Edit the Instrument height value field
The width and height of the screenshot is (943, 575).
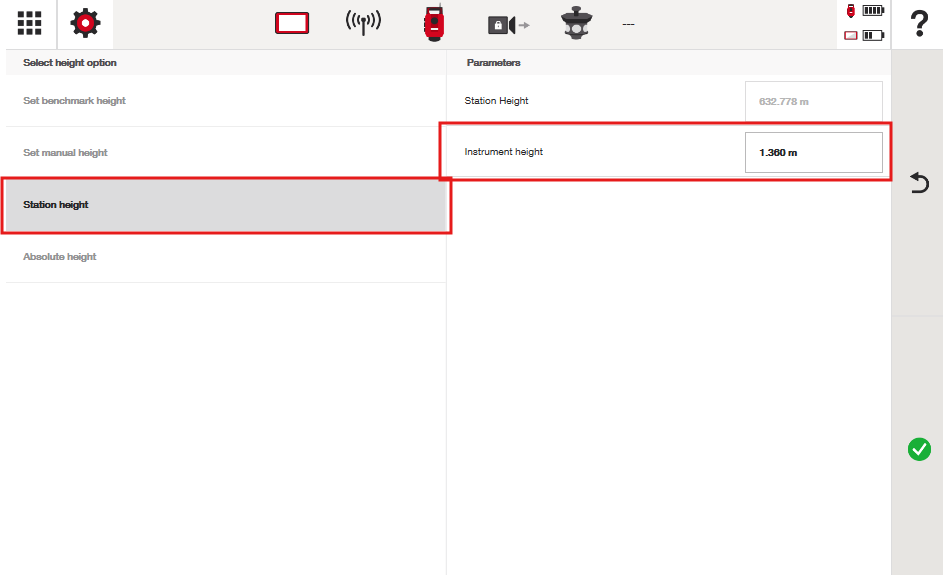coord(813,153)
